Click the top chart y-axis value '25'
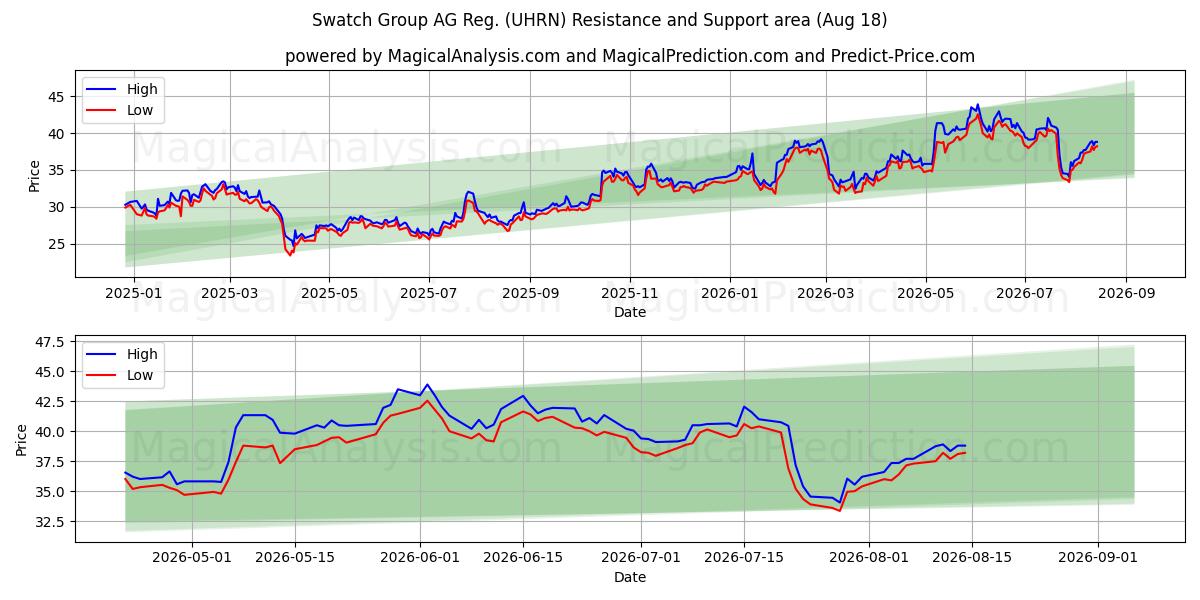Viewport: 1200px width, 600px height. (58, 244)
